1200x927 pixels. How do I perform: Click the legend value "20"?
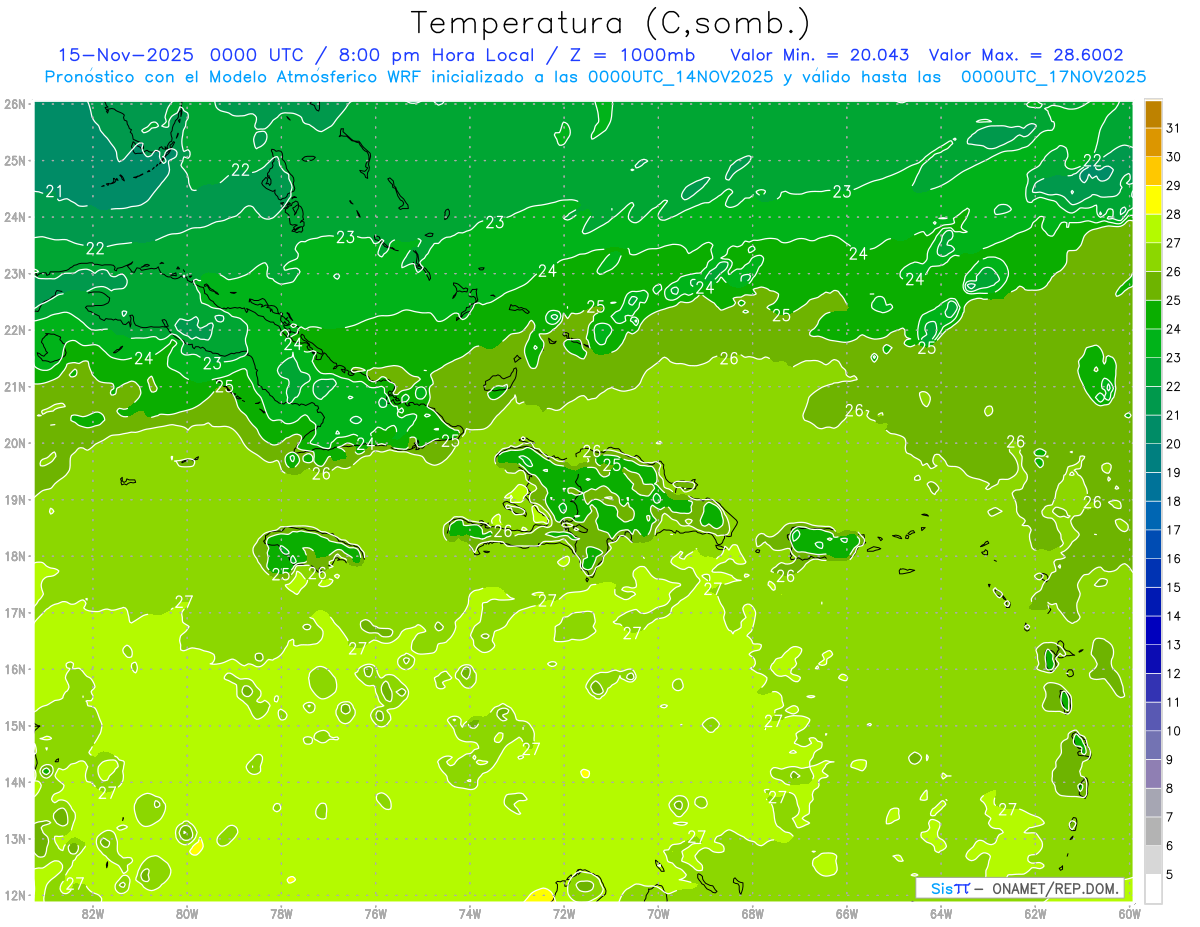click(1174, 444)
